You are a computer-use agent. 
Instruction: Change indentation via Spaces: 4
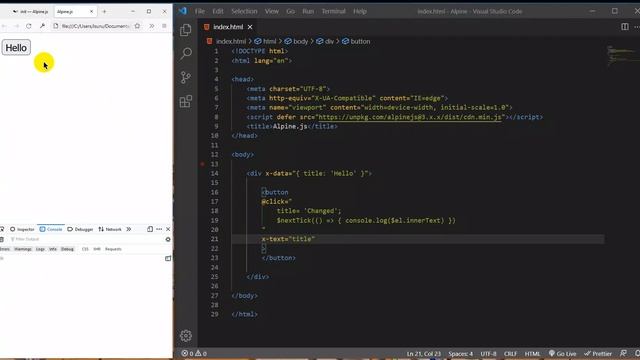460,353
